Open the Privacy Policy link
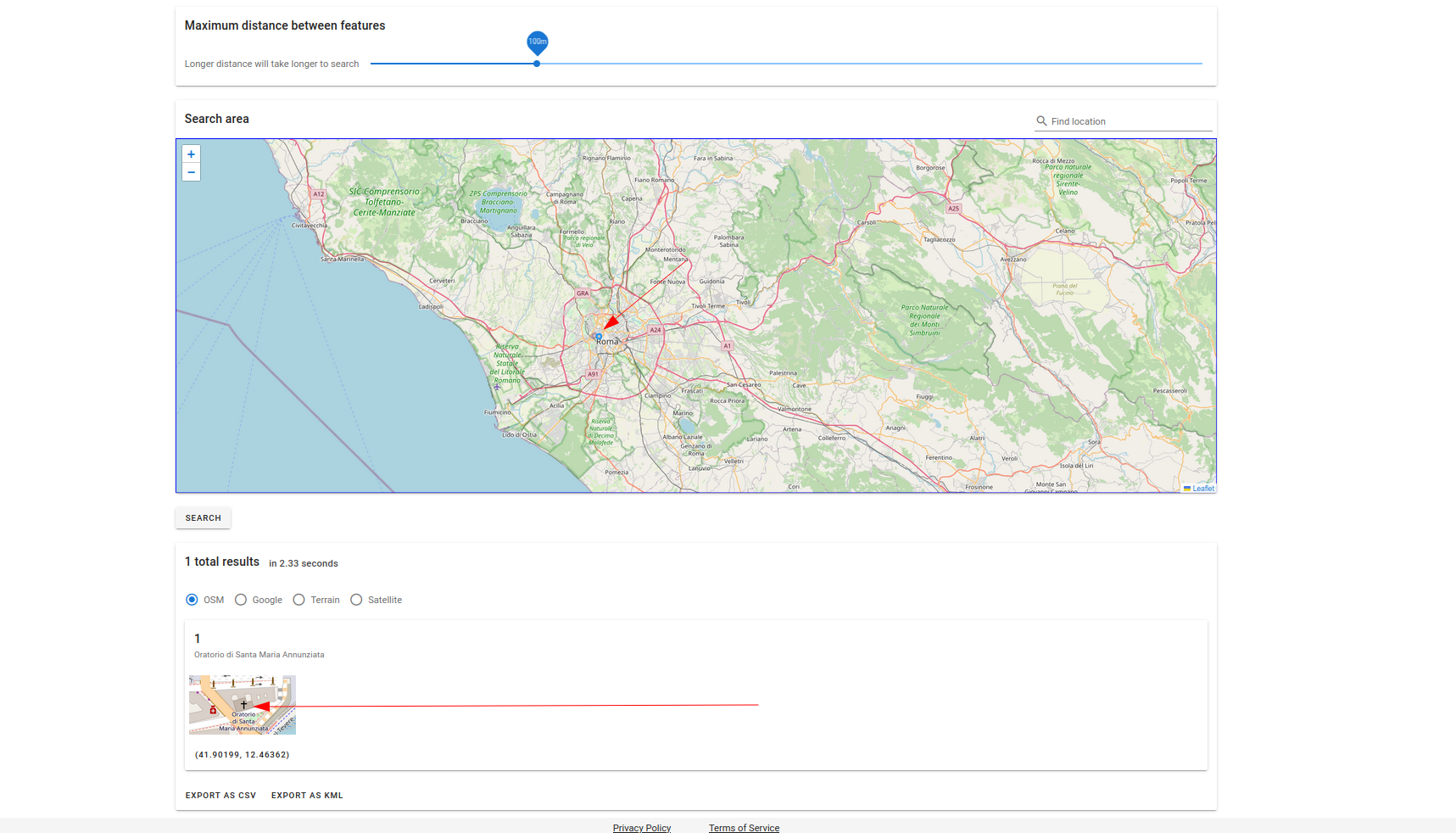Screen dimensions: 1456x833 [x=642, y=828]
